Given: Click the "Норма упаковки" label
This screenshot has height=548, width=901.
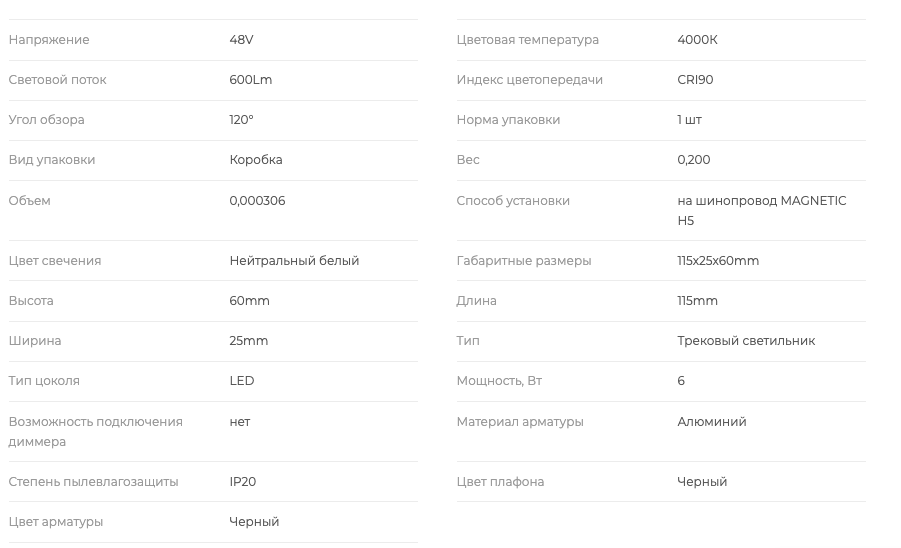Looking at the screenshot, I should pos(508,120).
